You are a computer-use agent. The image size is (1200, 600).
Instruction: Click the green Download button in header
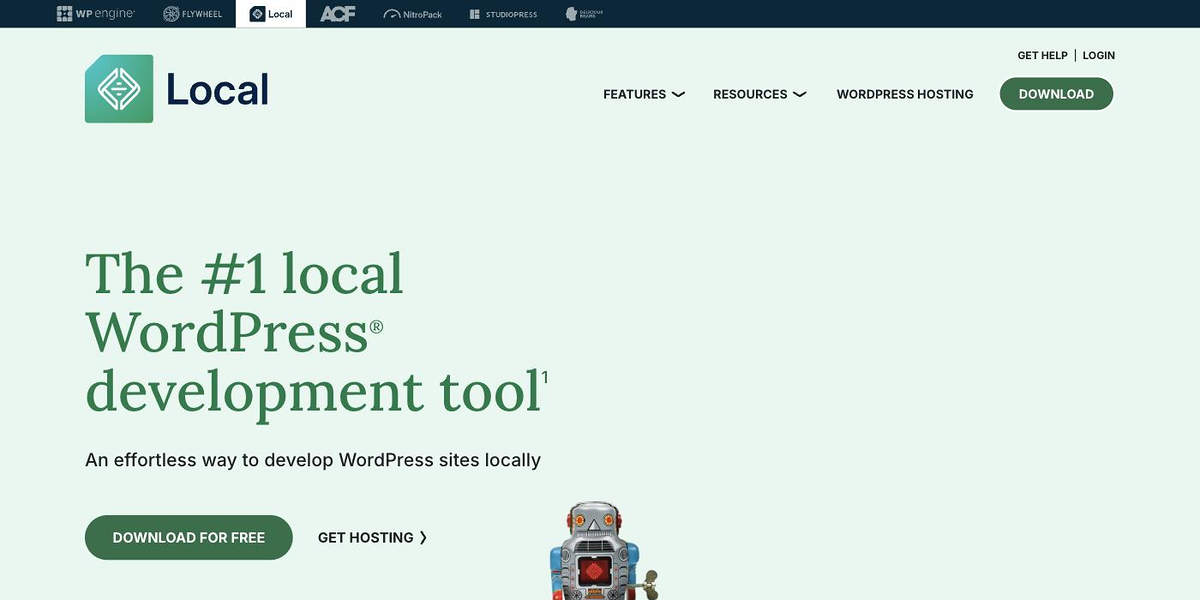1056,94
